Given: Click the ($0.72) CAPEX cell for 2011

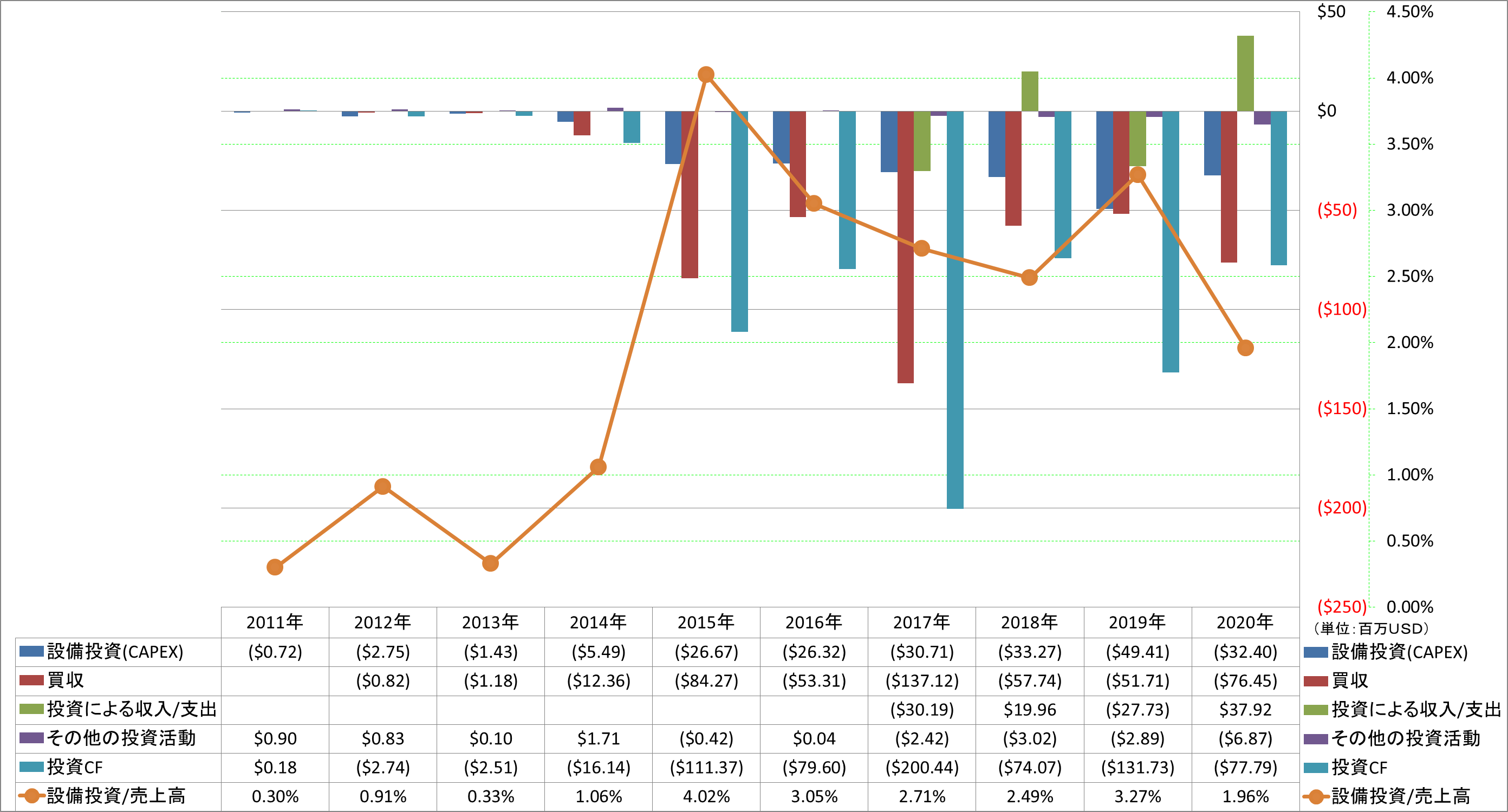Looking at the screenshot, I should coord(275,652).
